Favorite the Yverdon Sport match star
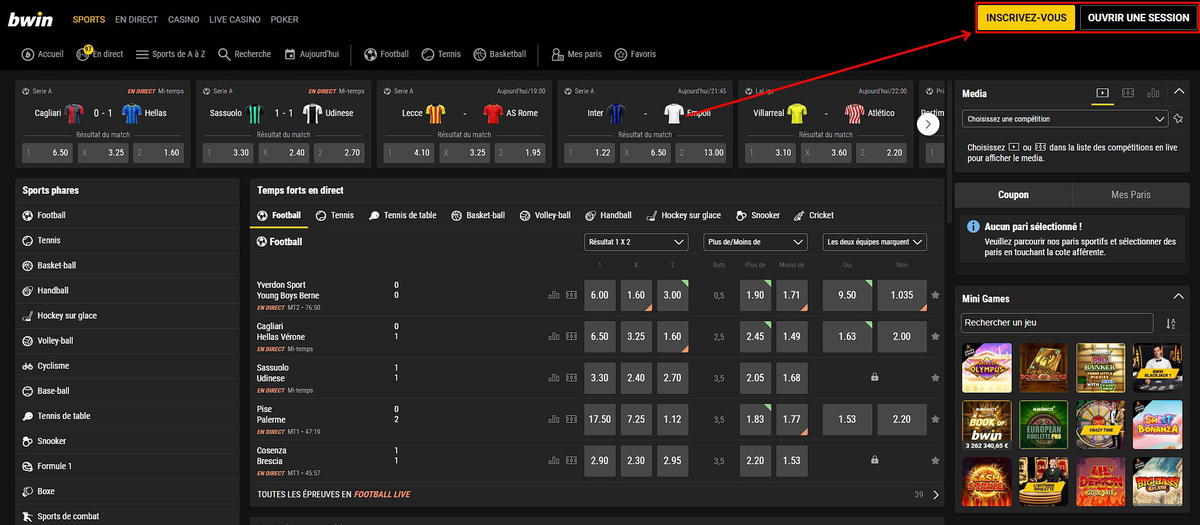Viewport: 1200px width, 525px height. pos(935,295)
